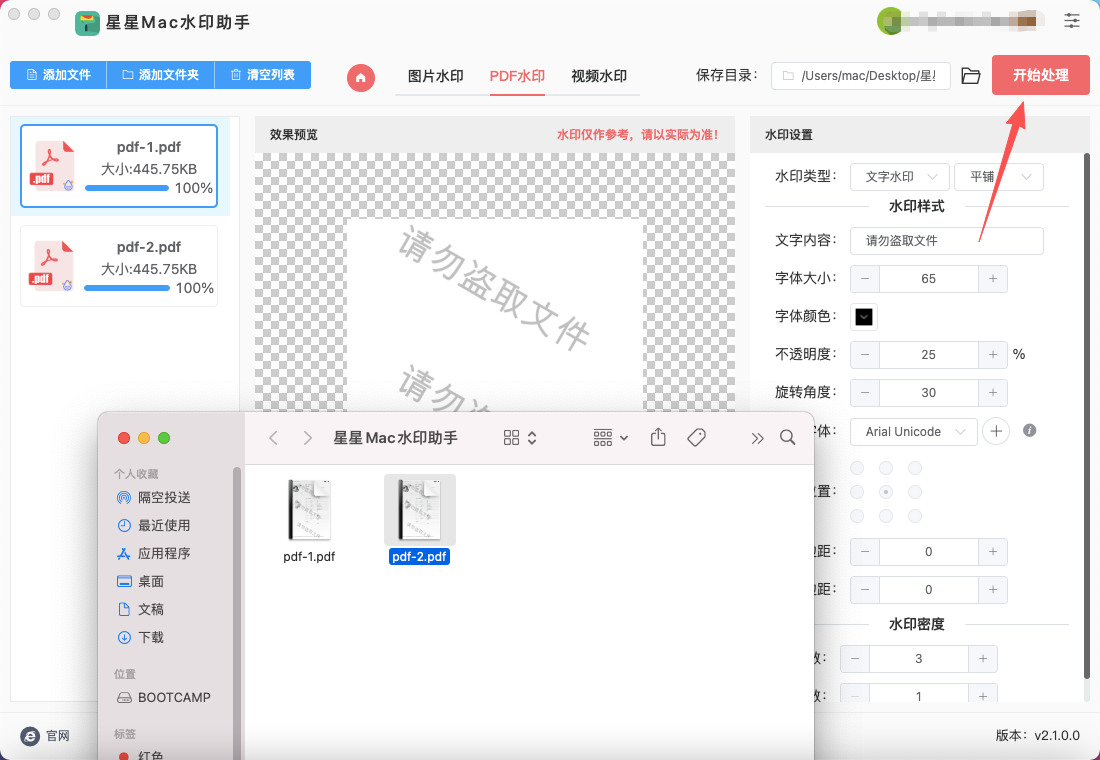Open settings sliders icon in title bar

(x=1072, y=20)
